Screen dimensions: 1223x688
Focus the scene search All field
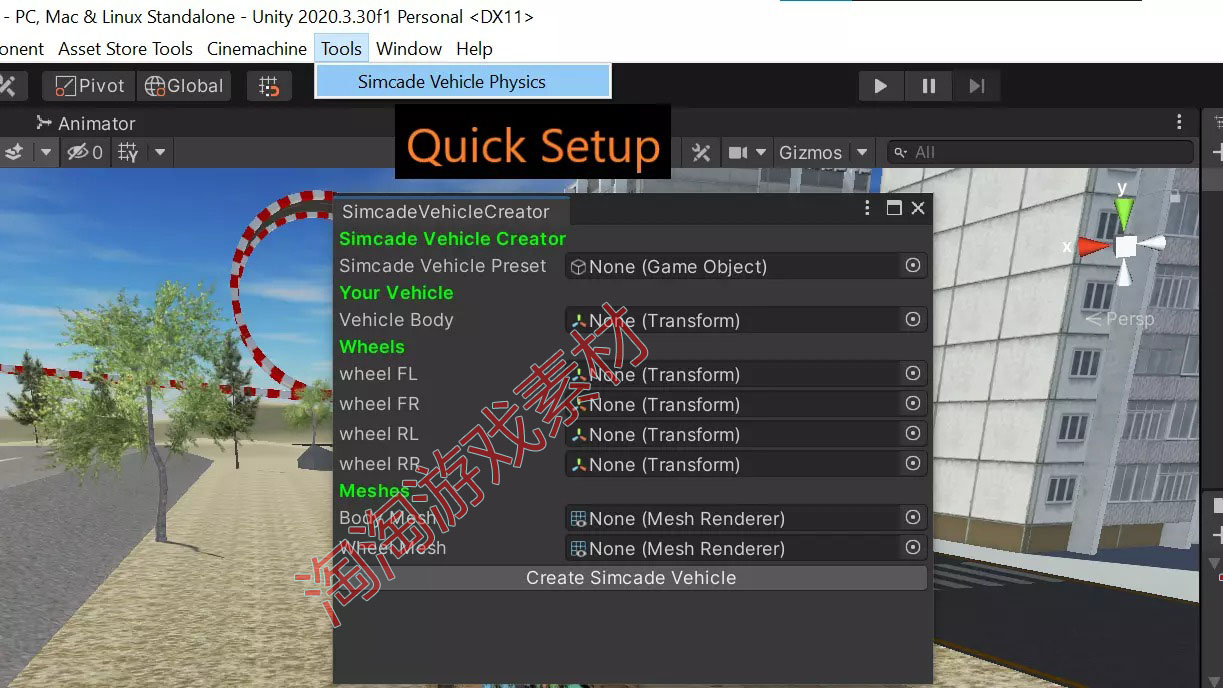[1040, 152]
